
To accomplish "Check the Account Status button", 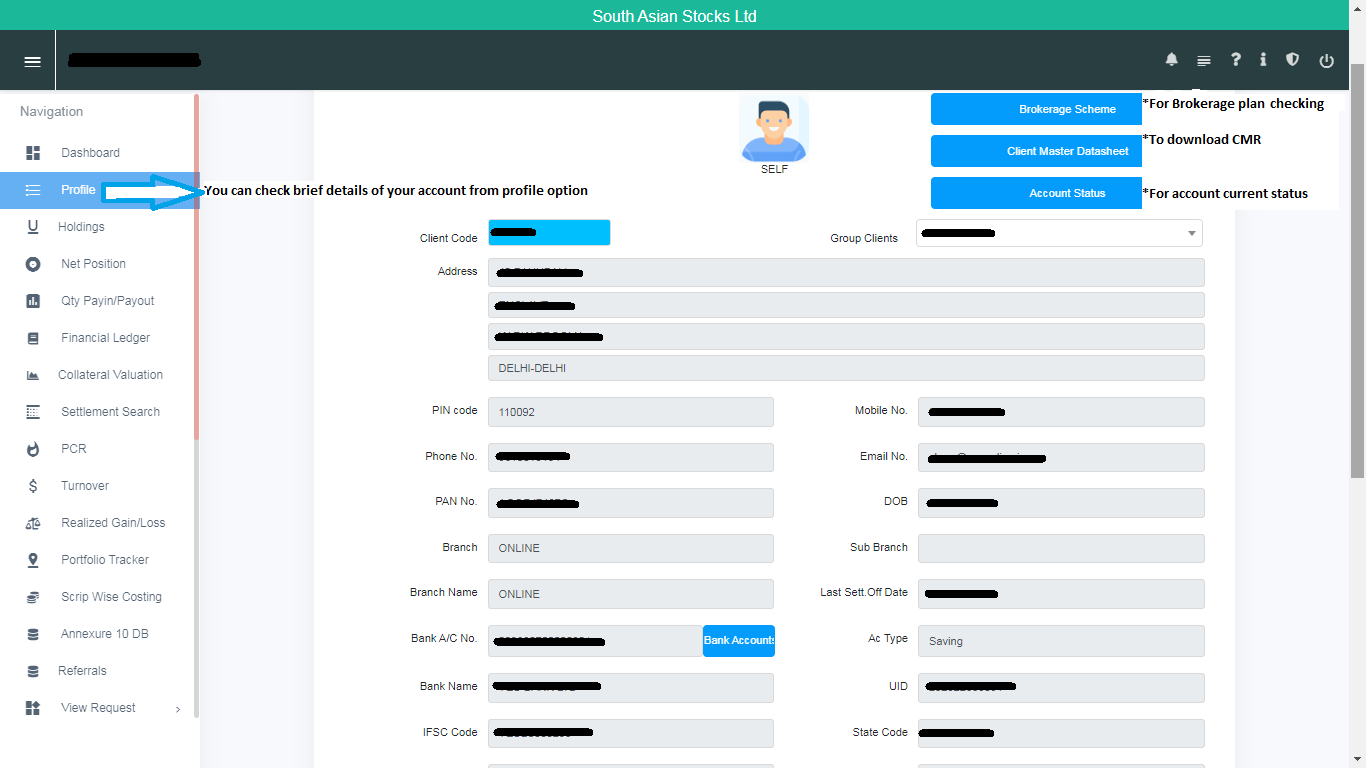I will pos(1036,193).
